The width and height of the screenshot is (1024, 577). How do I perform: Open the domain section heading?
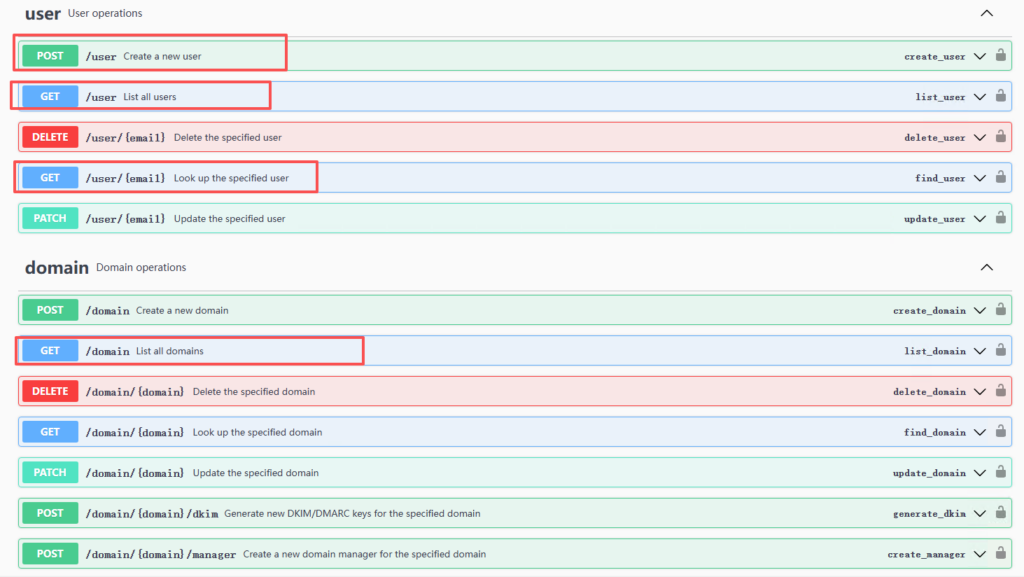pos(56,268)
